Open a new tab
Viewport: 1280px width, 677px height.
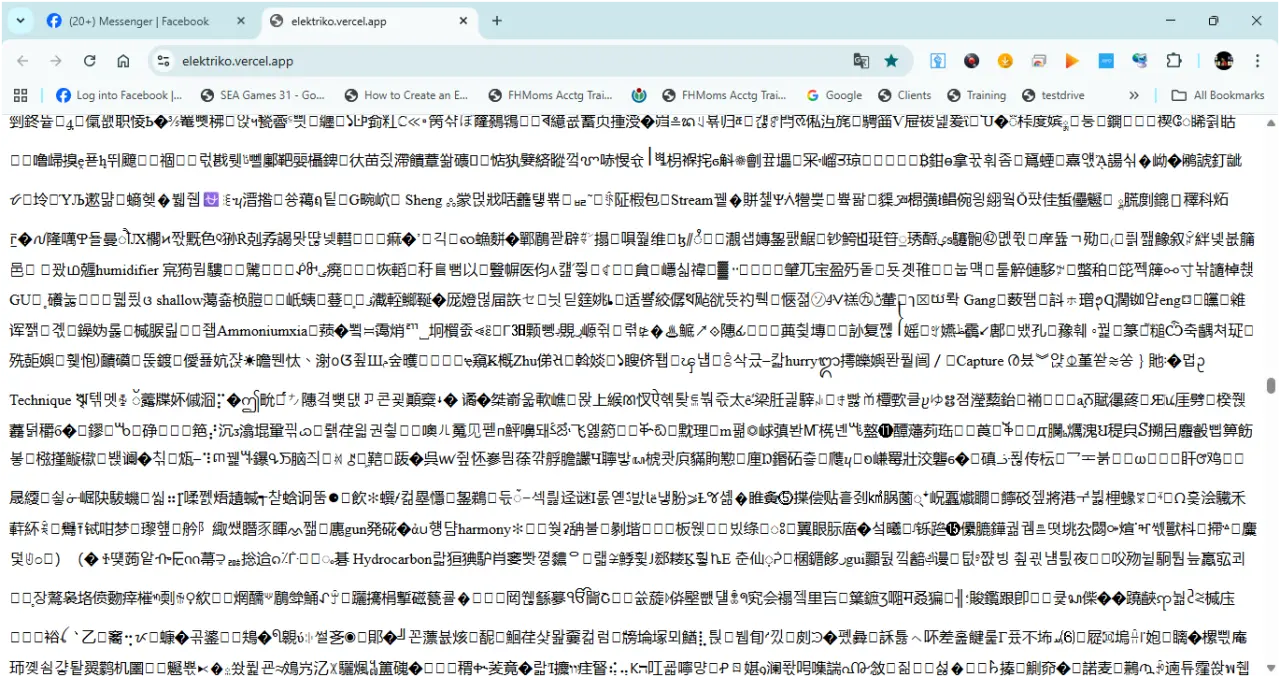pyautogui.click(x=497, y=21)
